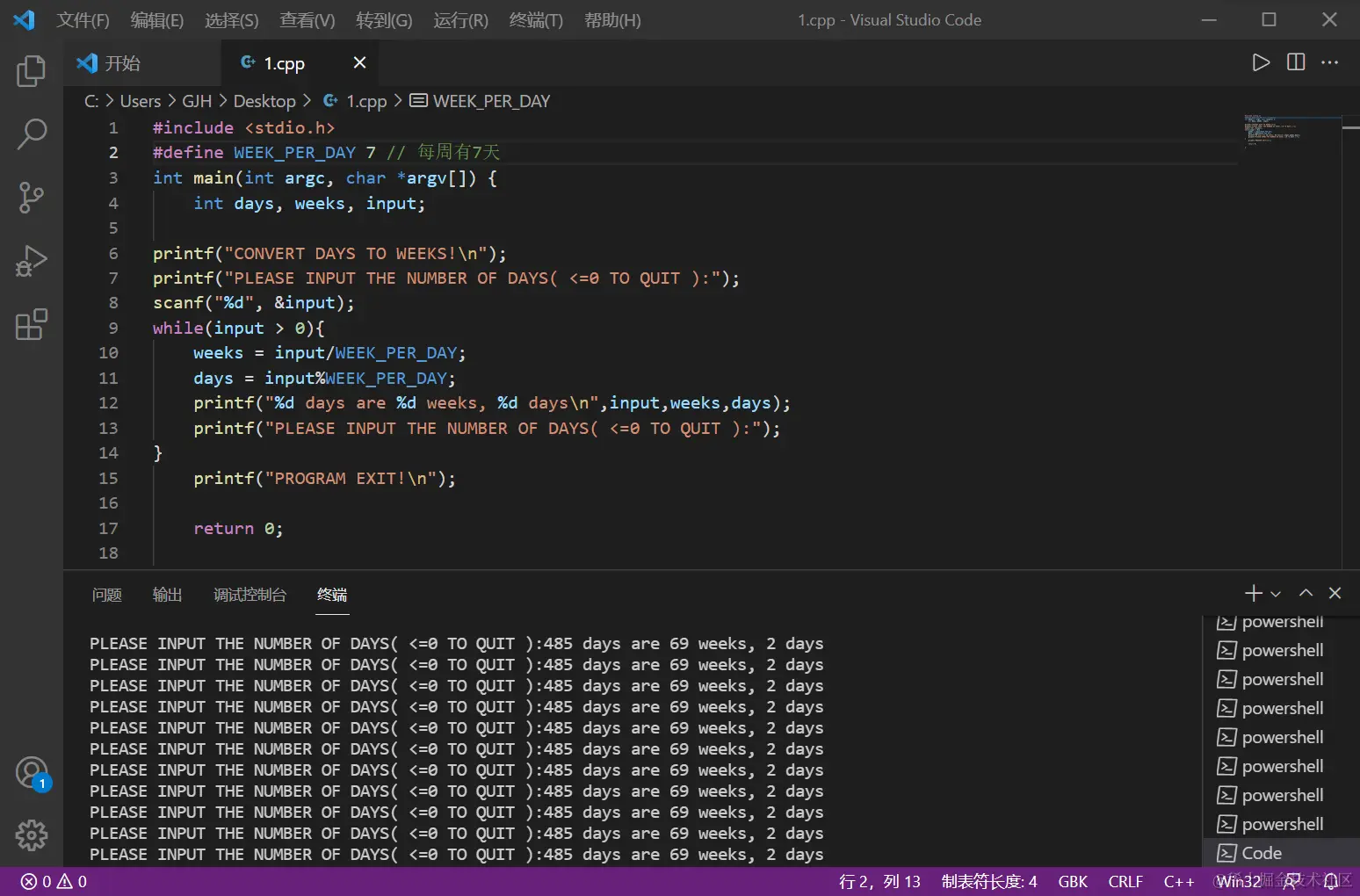Open the Source Control view

pyautogui.click(x=32, y=198)
